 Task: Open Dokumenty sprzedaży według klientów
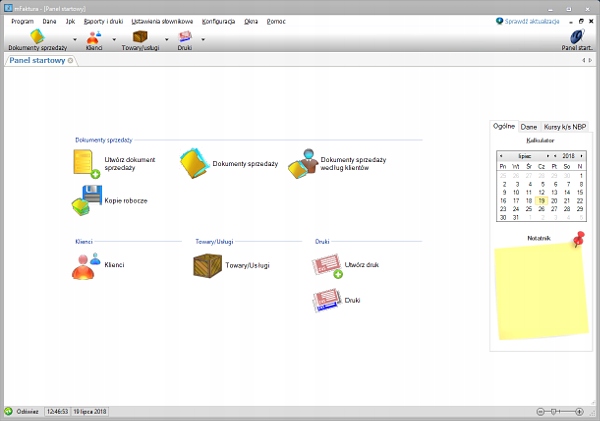(x=303, y=163)
